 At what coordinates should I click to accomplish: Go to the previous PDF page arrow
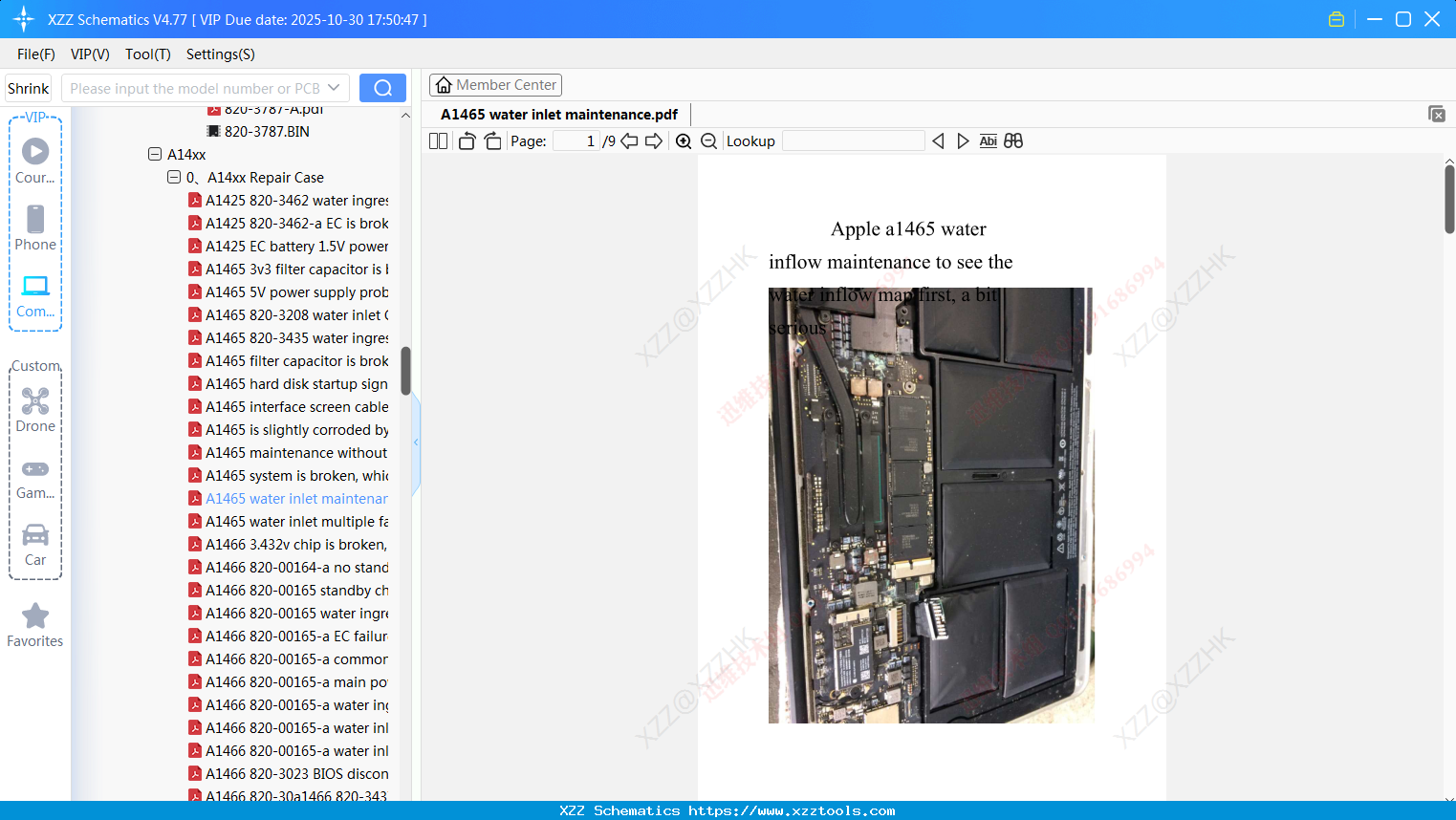point(629,141)
